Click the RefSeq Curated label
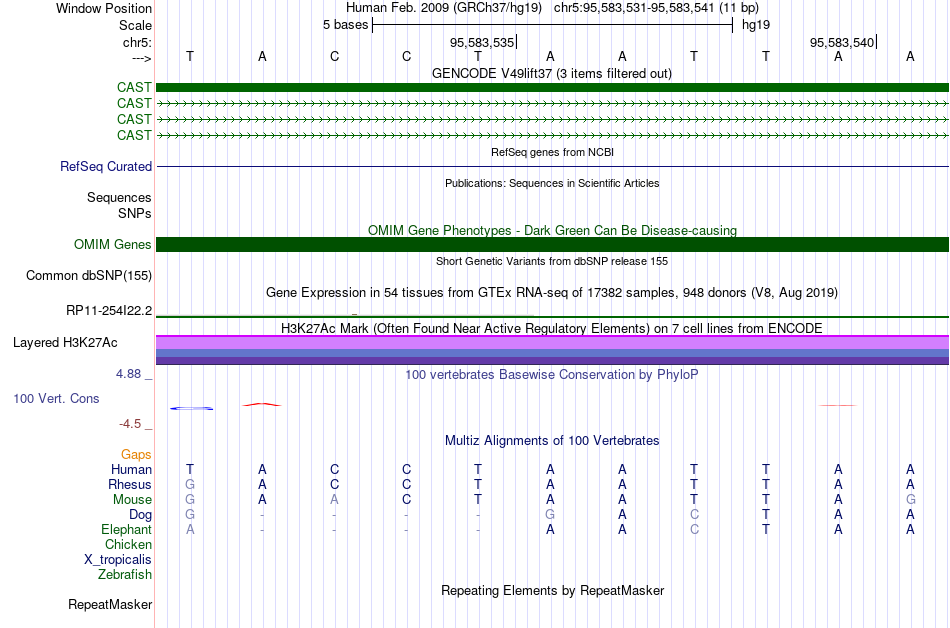The image size is (950, 628). (105, 166)
